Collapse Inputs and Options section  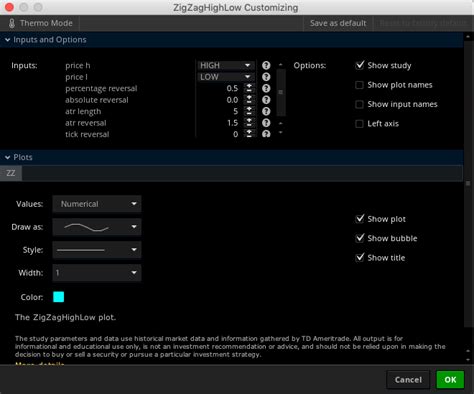(x=8, y=40)
